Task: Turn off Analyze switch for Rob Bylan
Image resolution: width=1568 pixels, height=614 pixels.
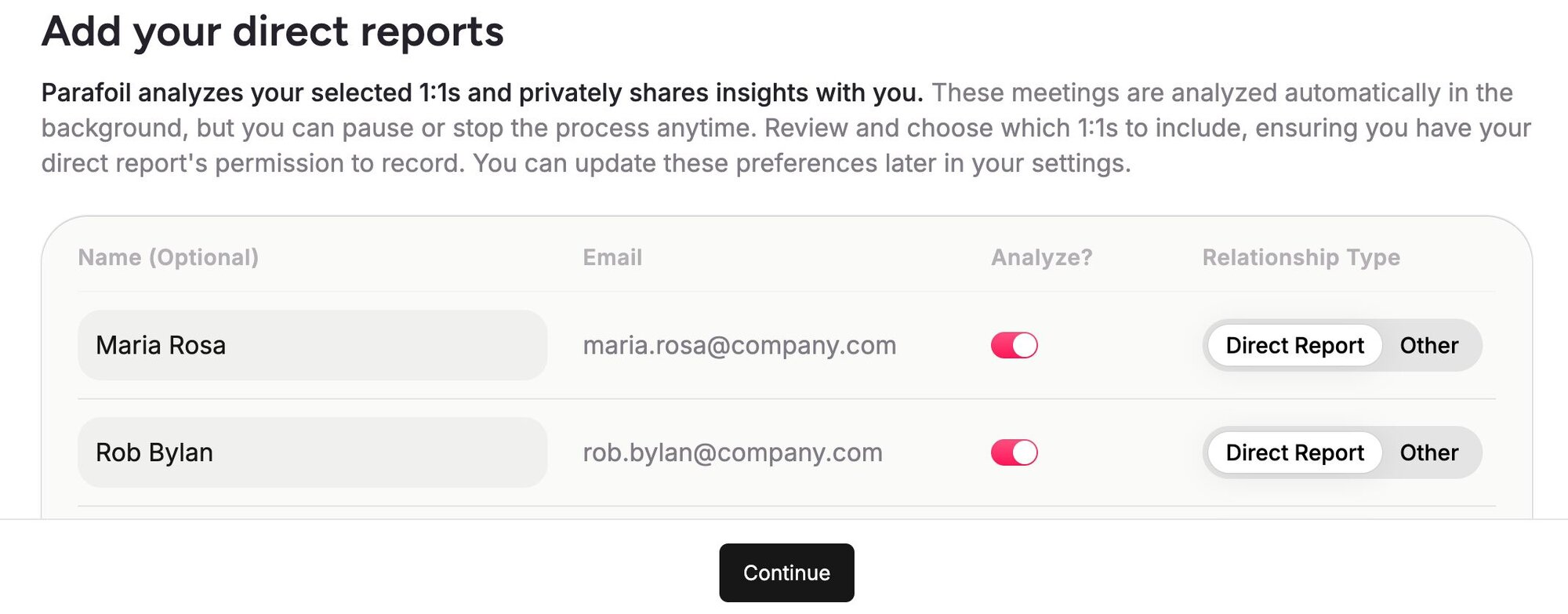Action: [x=1014, y=452]
